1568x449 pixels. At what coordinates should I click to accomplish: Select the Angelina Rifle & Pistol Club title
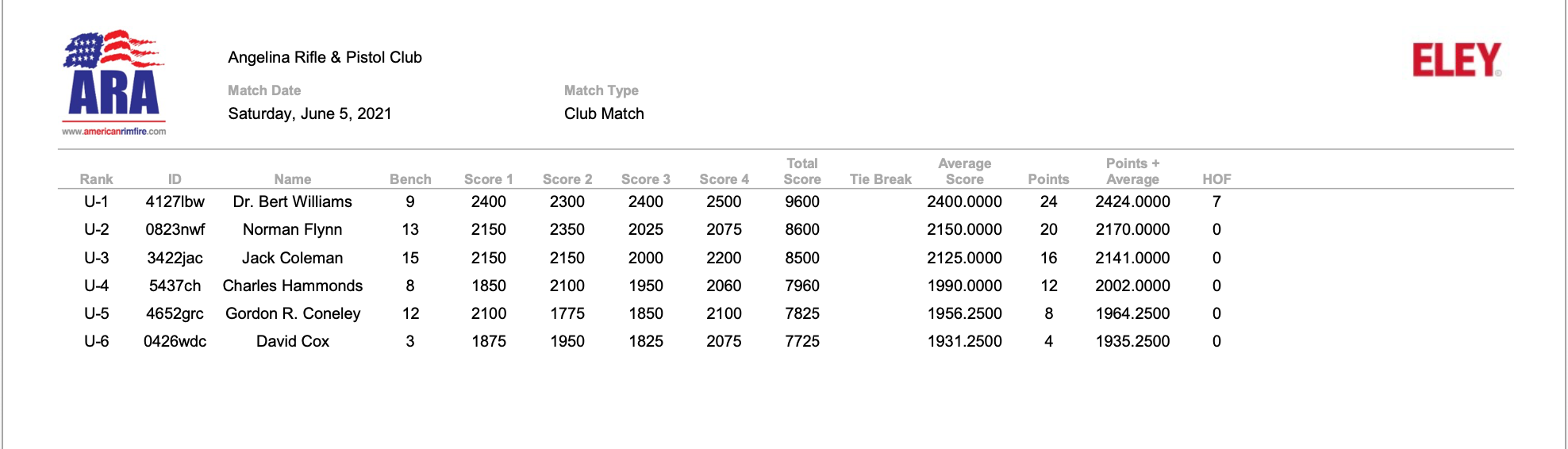point(325,57)
